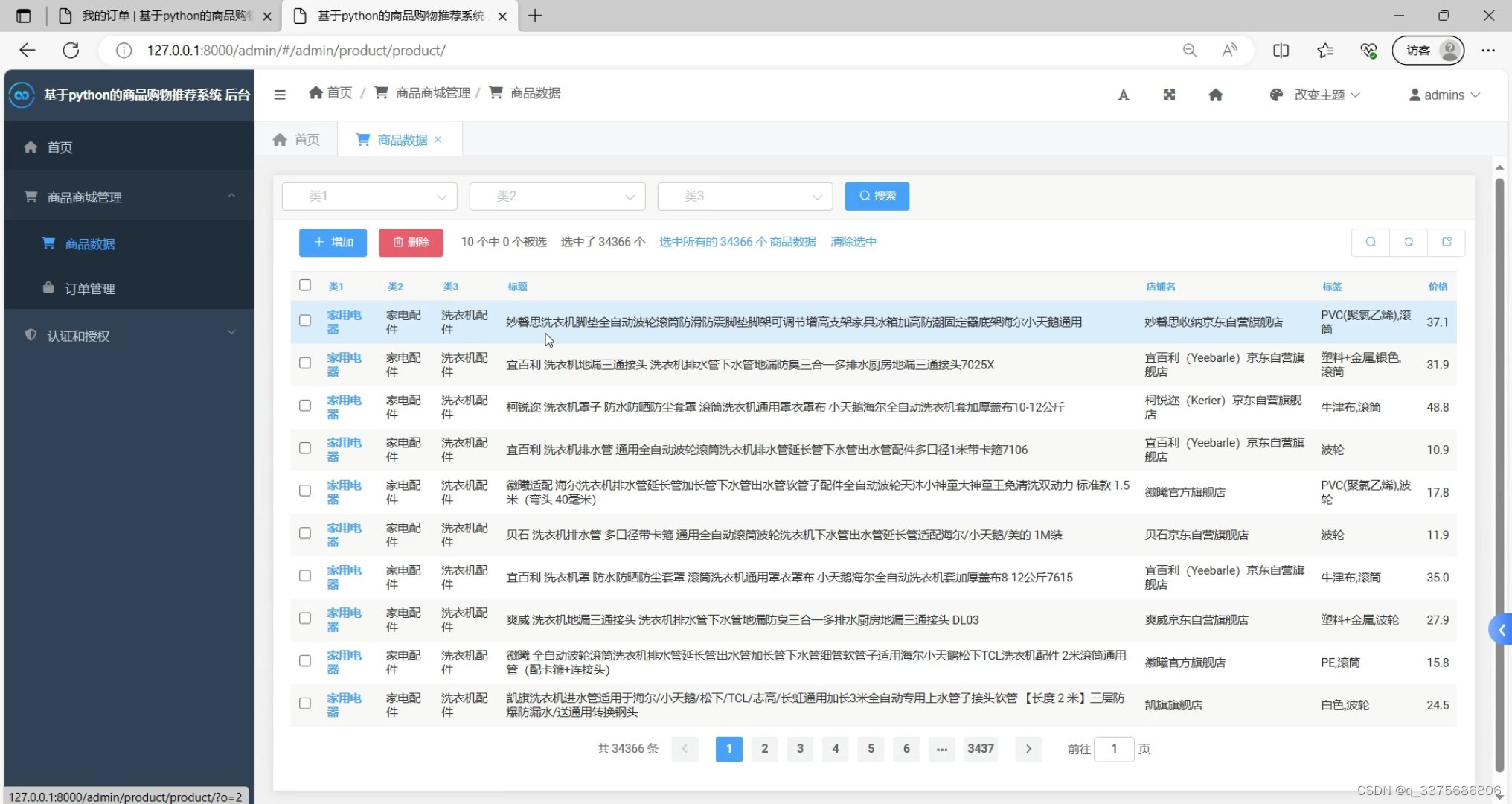Open the 类1 filter dropdown
The height and width of the screenshot is (804, 1512).
pos(369,197)
